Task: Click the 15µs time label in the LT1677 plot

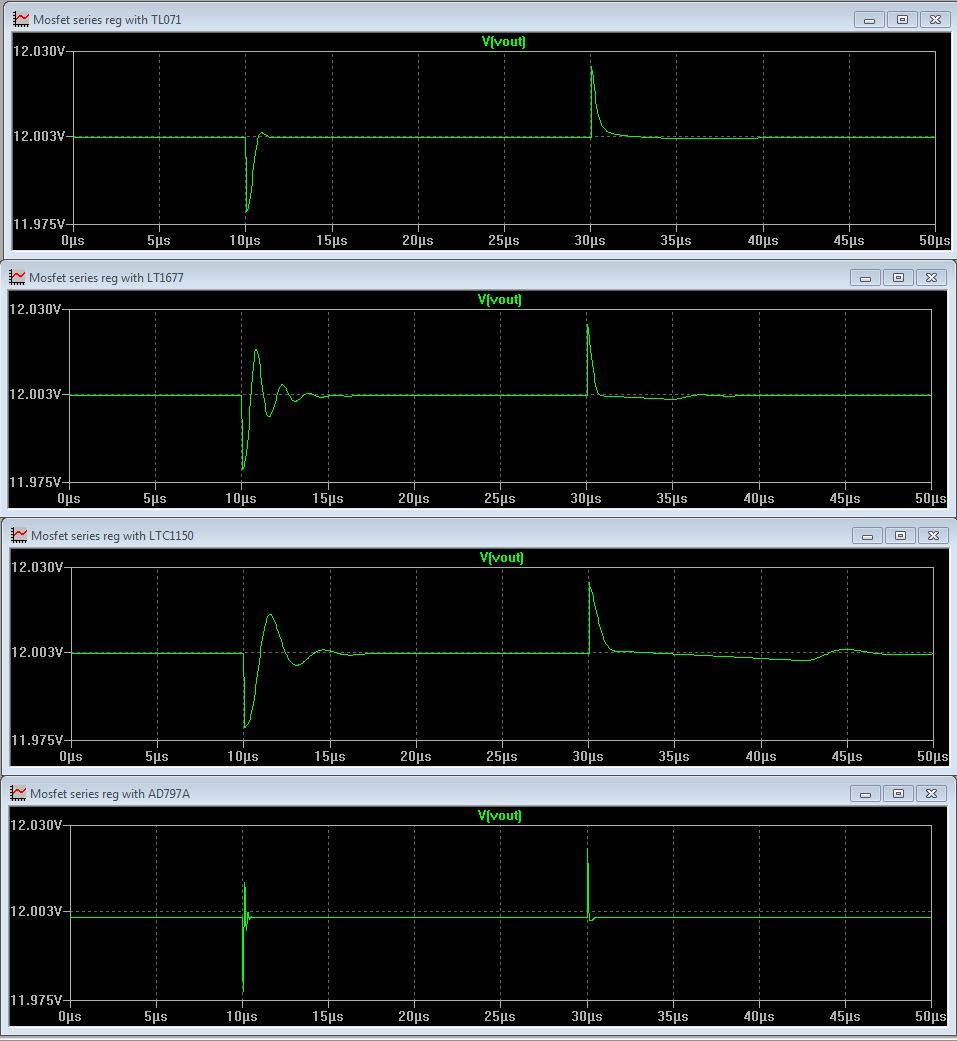Action: [x=327, y=498]
